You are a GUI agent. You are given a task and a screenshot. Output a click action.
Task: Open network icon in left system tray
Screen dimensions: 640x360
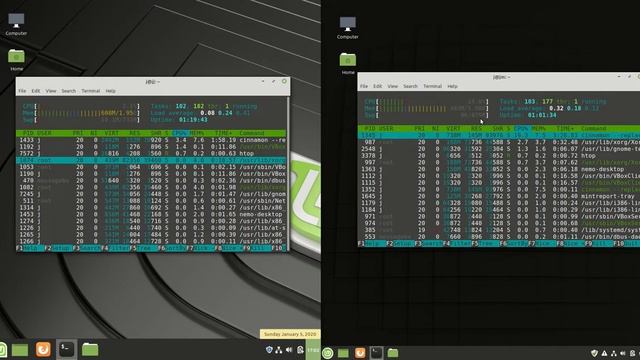[x=279, y=350]
